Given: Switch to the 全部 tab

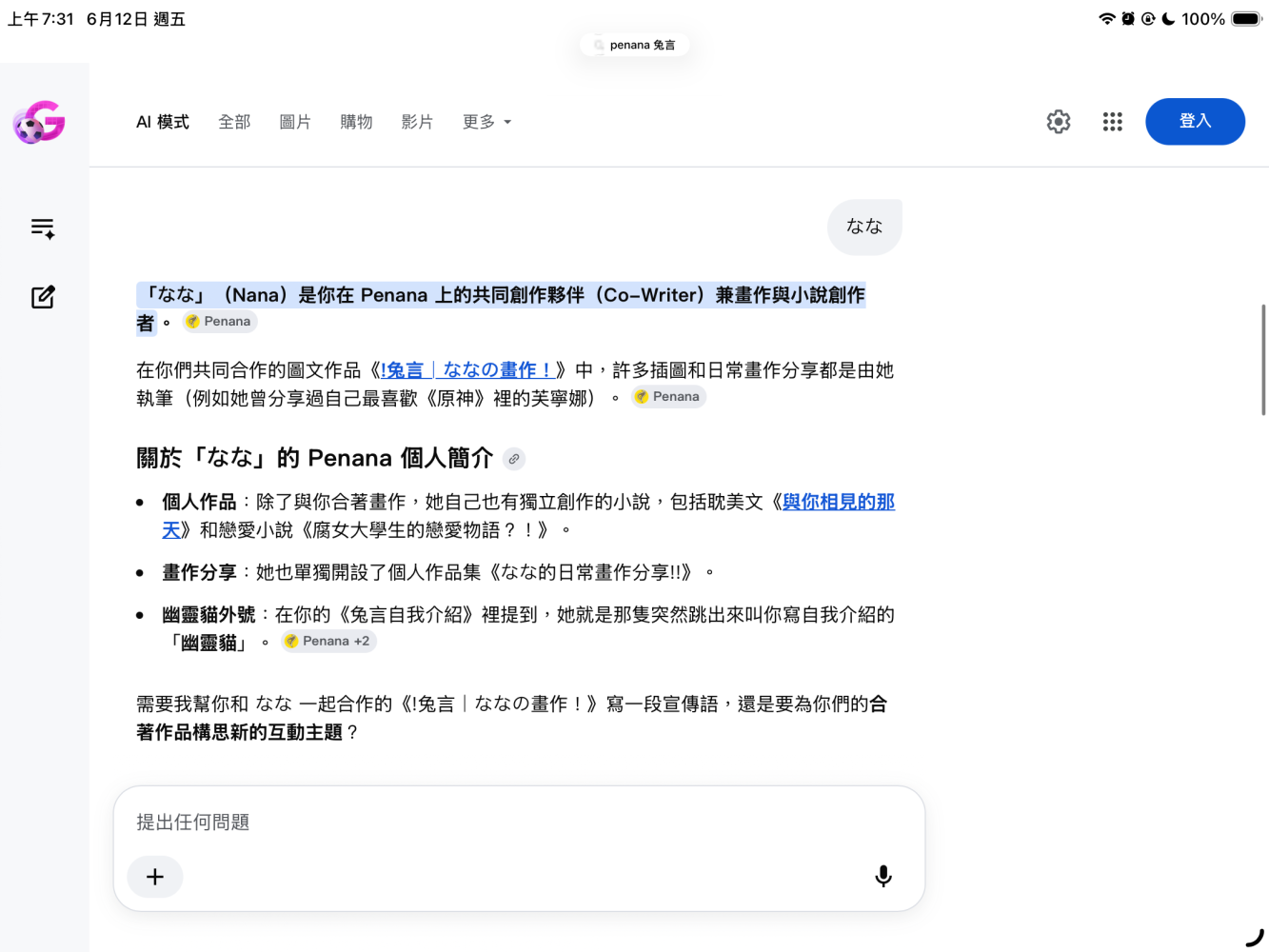Looking at the screenshot, I should 234,122.
